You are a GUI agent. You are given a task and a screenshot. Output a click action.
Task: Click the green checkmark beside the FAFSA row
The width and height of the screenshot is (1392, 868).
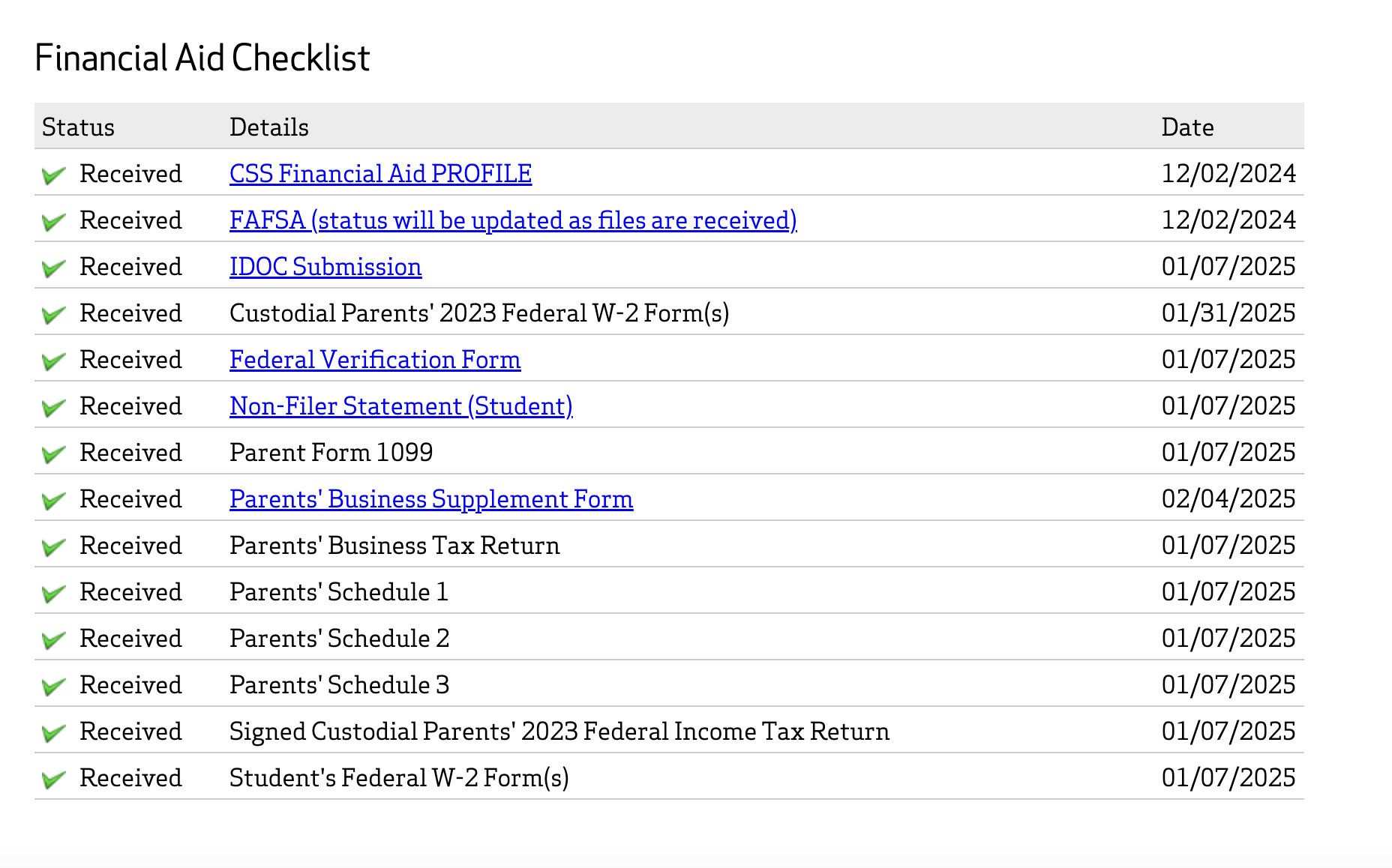(53, 222)
